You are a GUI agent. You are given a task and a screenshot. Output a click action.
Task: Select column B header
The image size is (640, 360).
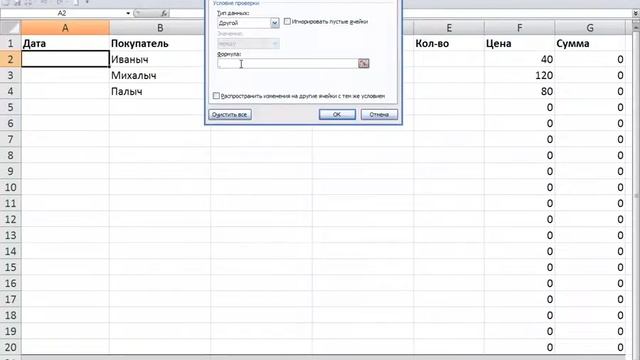click(x=160, y=28)
